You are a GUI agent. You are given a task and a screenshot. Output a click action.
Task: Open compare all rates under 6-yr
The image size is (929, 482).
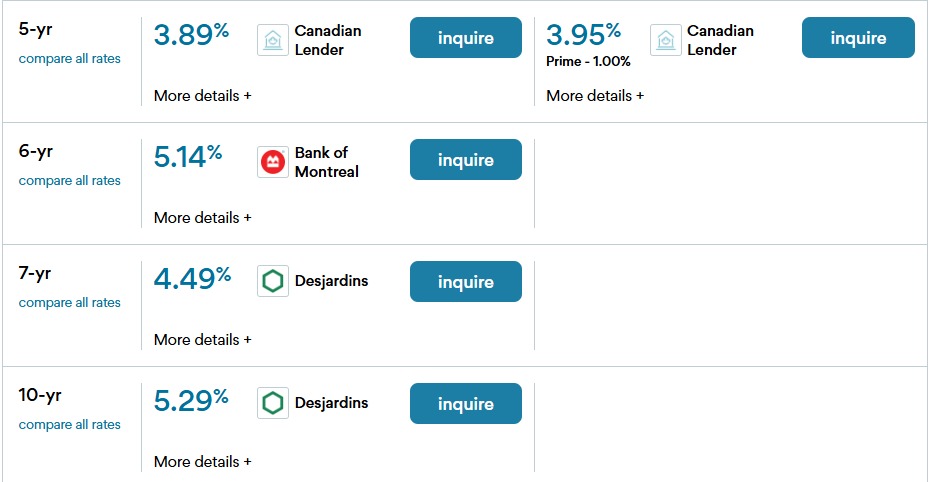point(69,181)
